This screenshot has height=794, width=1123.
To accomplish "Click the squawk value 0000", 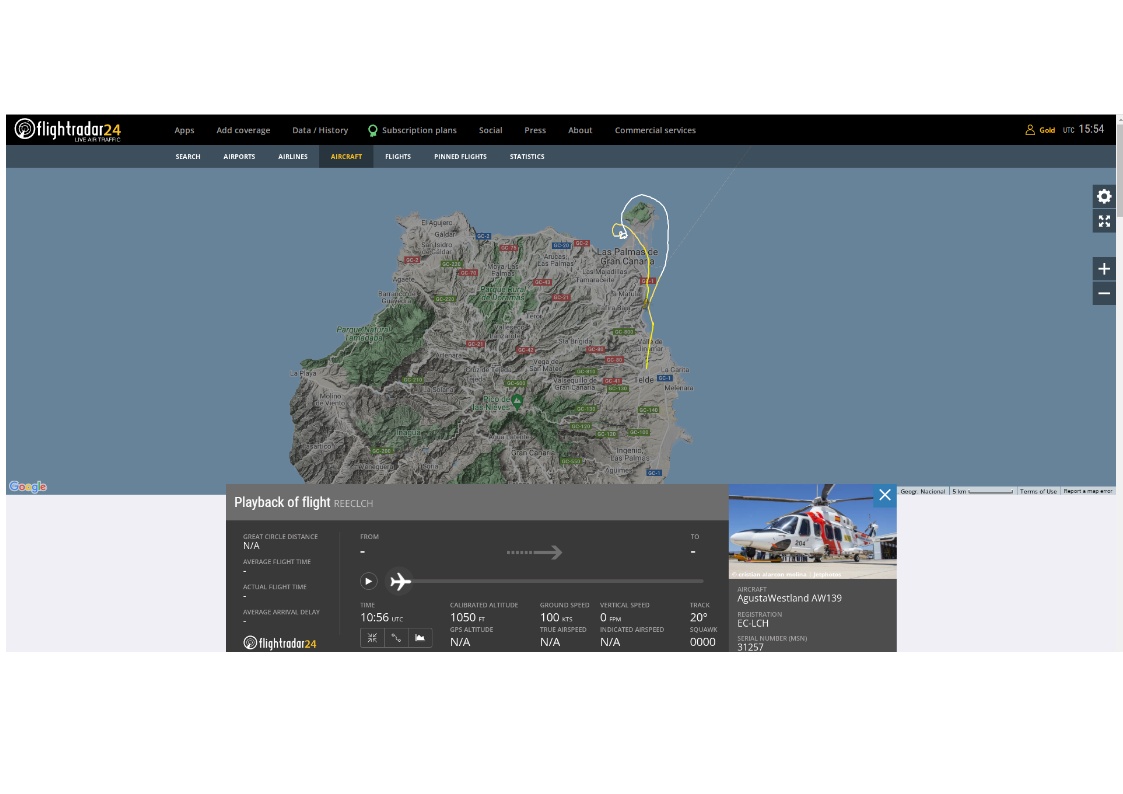I will [x=703, y=642].
